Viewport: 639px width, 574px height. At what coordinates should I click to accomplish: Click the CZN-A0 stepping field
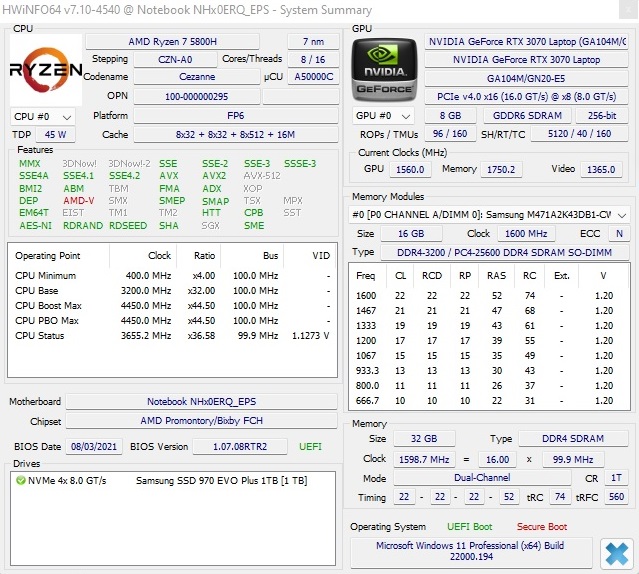175,59
